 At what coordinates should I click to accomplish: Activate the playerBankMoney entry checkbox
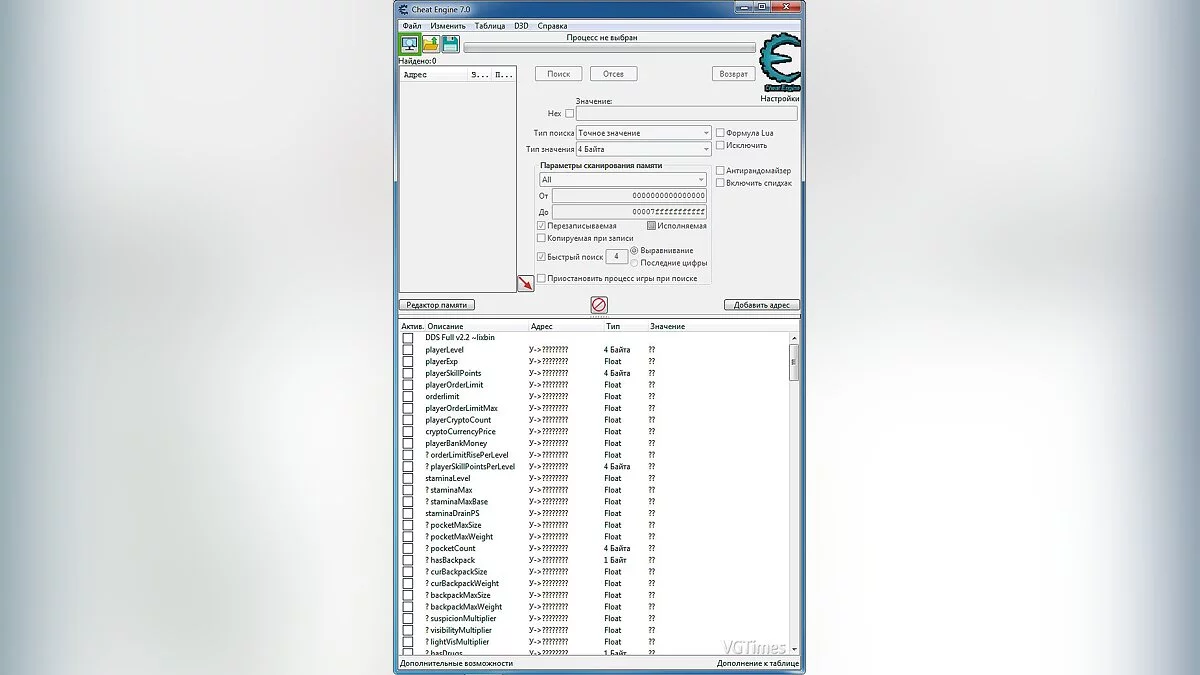coord(407,442)
